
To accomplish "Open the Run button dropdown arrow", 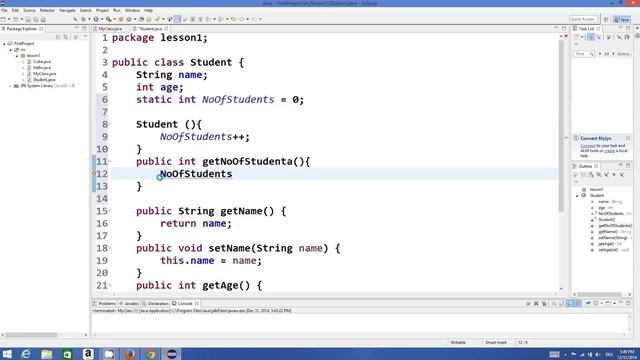I will point(102,19).
